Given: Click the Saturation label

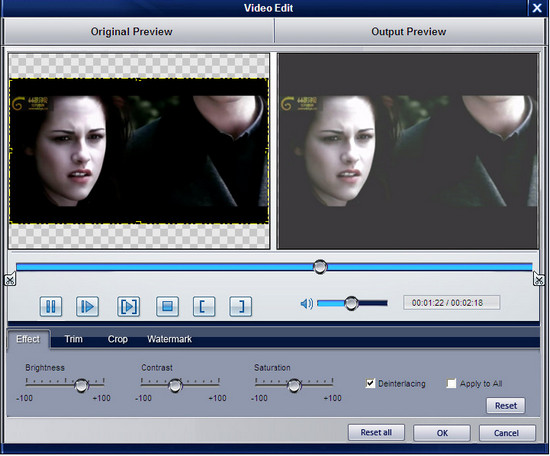Looking at the screenshot, I should tap(272, 368).
